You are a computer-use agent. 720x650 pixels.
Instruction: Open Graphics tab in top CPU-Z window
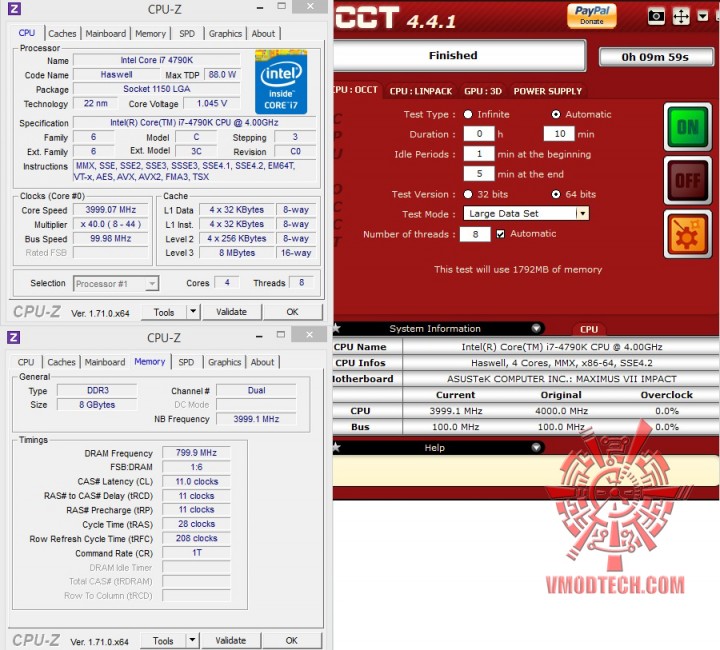[x=225, y=34]
